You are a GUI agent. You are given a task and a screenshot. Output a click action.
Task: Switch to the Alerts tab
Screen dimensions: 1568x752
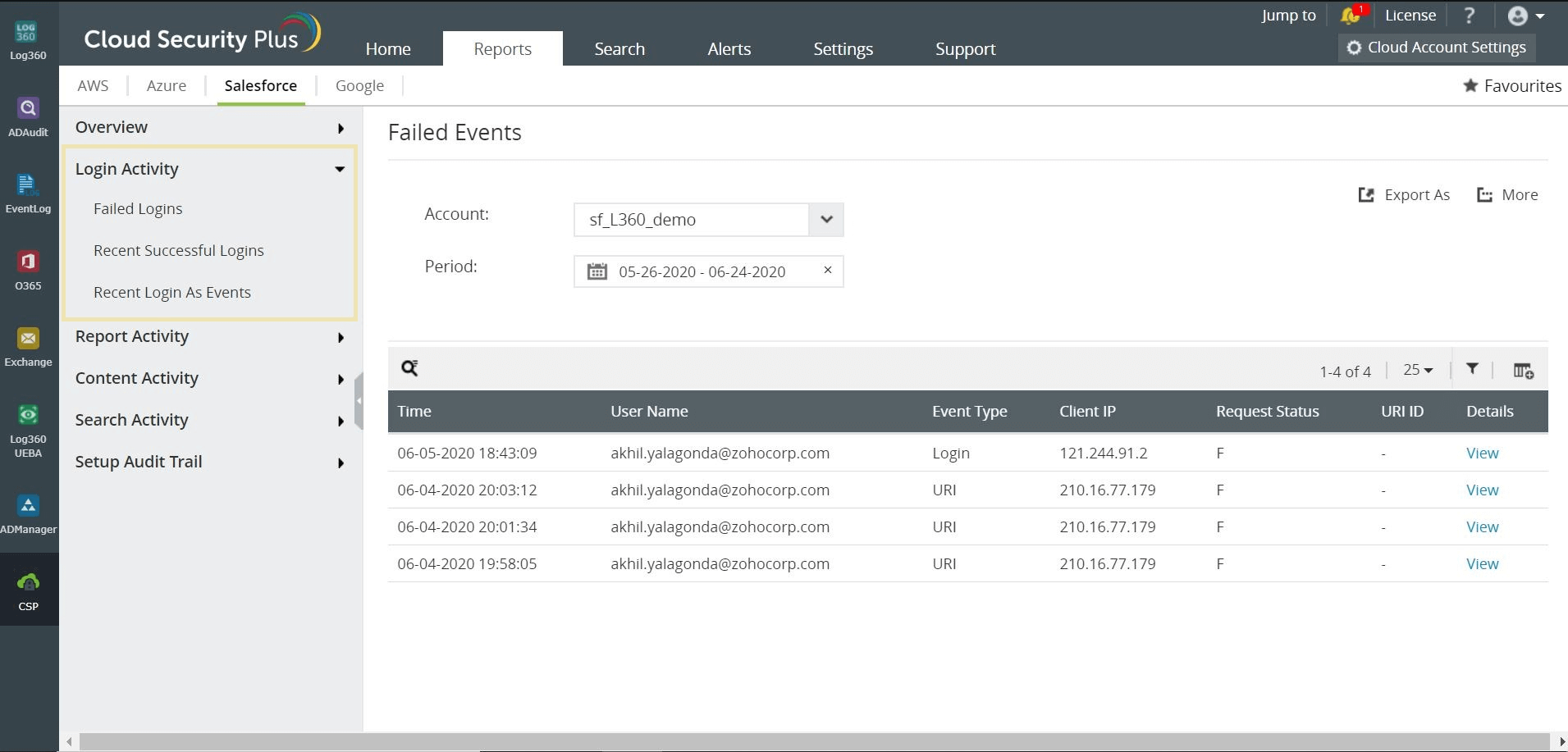[729, 48]
